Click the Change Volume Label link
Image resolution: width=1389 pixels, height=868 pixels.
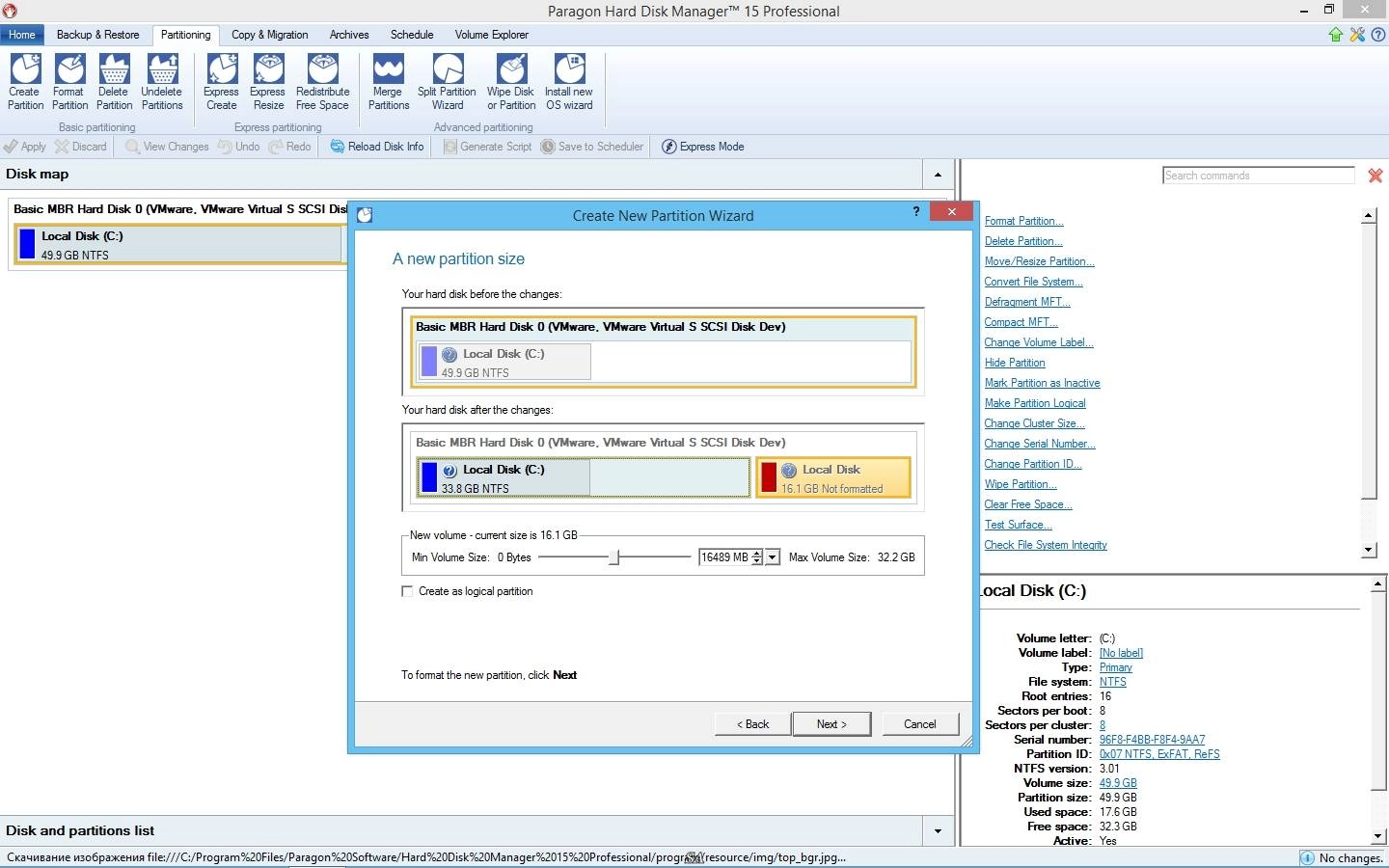tap(1039, 342)
